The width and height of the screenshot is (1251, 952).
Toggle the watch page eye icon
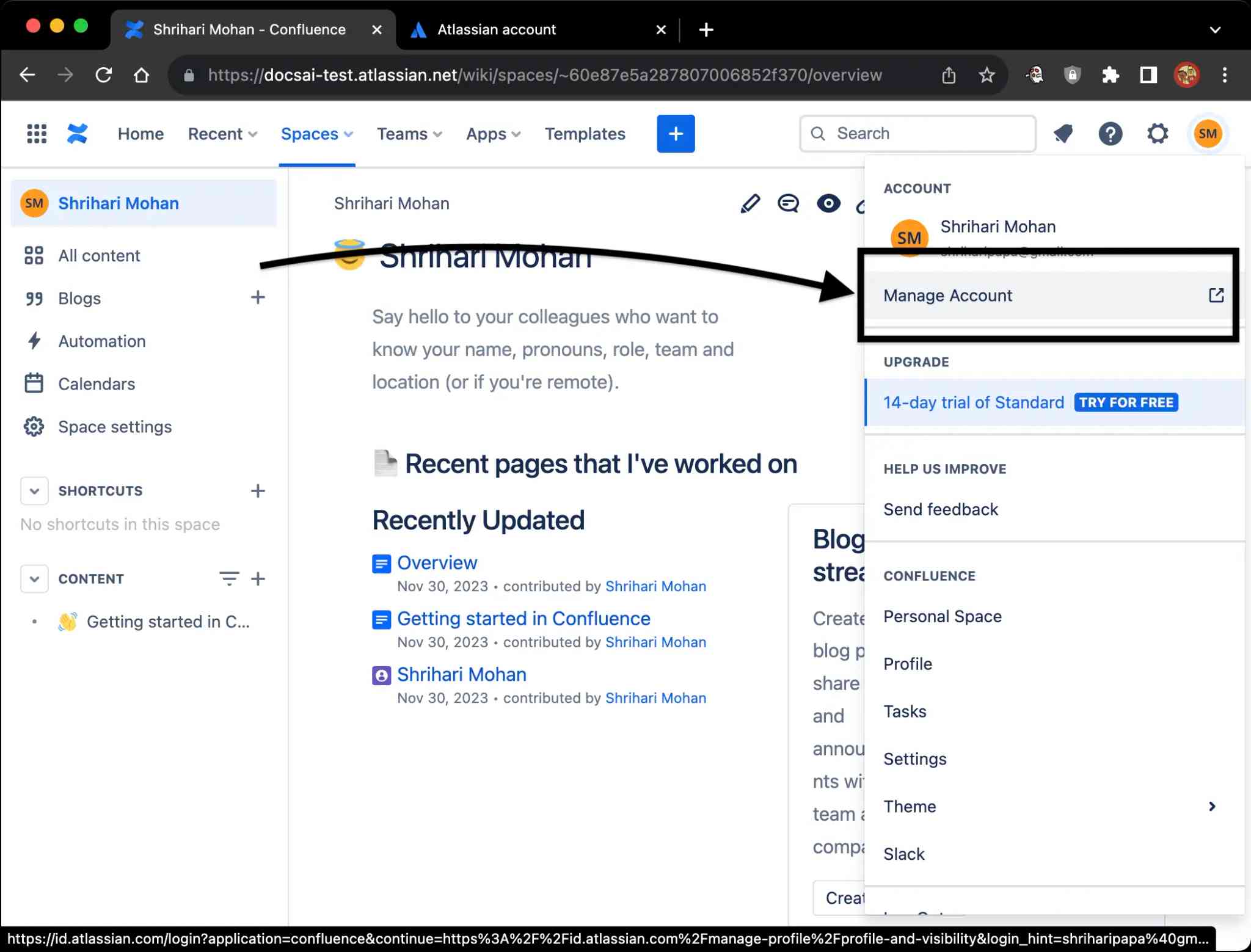click(x=828, y=204)
